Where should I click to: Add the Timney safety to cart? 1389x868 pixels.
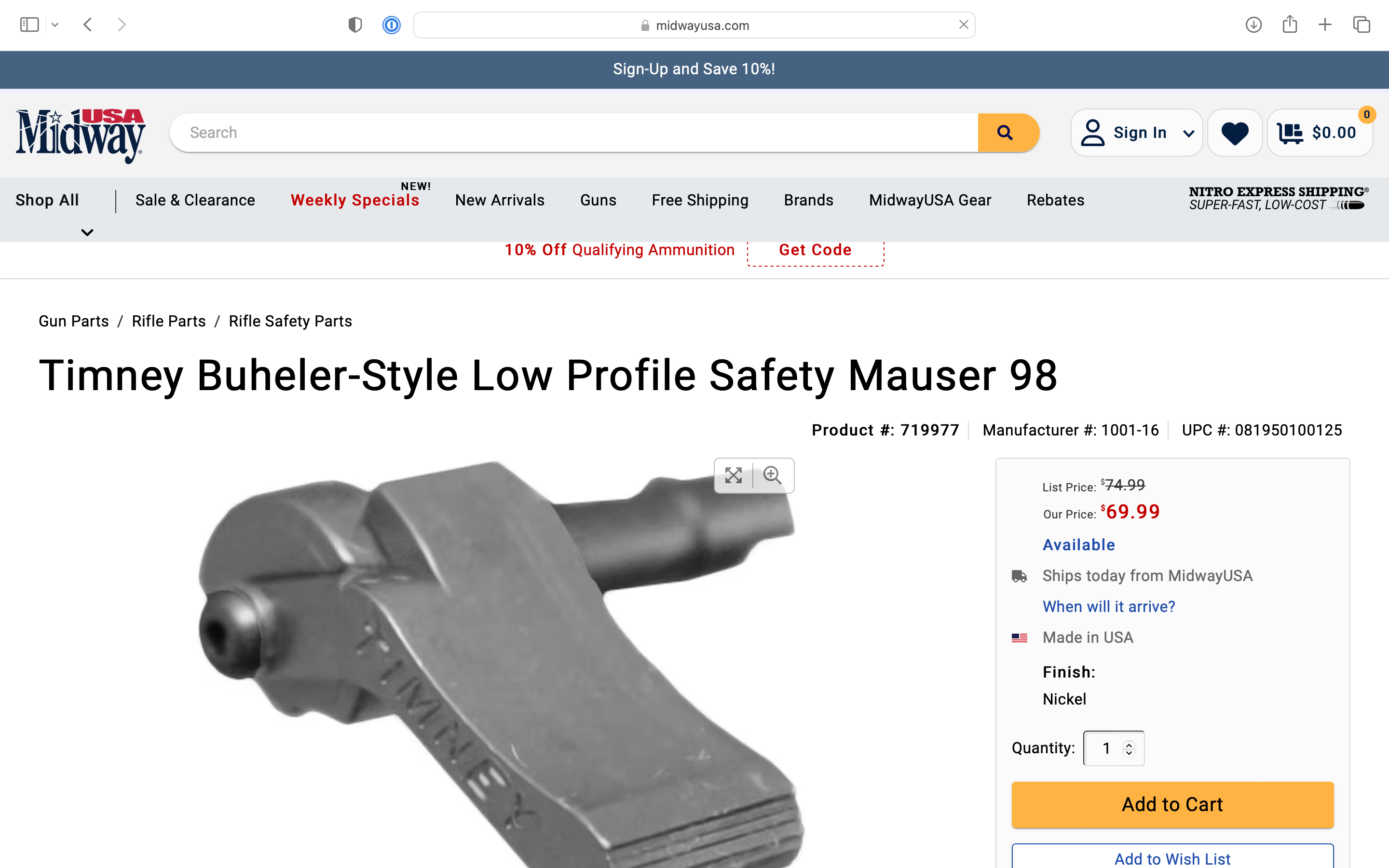point(1172,804)
